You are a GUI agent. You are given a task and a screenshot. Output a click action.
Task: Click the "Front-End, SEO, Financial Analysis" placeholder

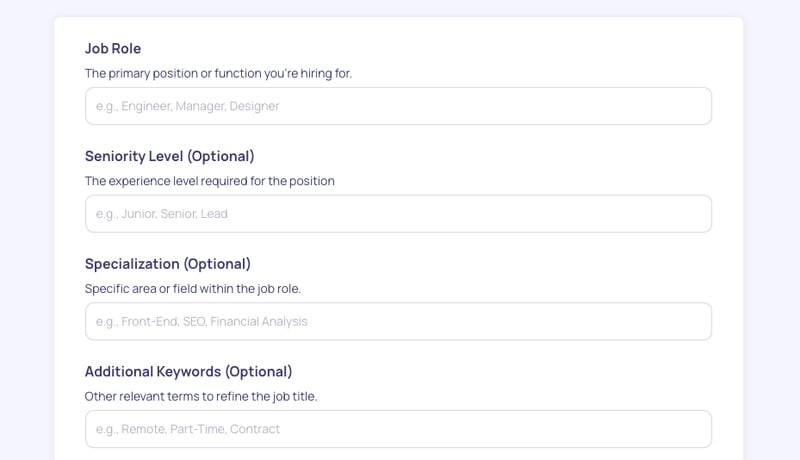point(202,322)
